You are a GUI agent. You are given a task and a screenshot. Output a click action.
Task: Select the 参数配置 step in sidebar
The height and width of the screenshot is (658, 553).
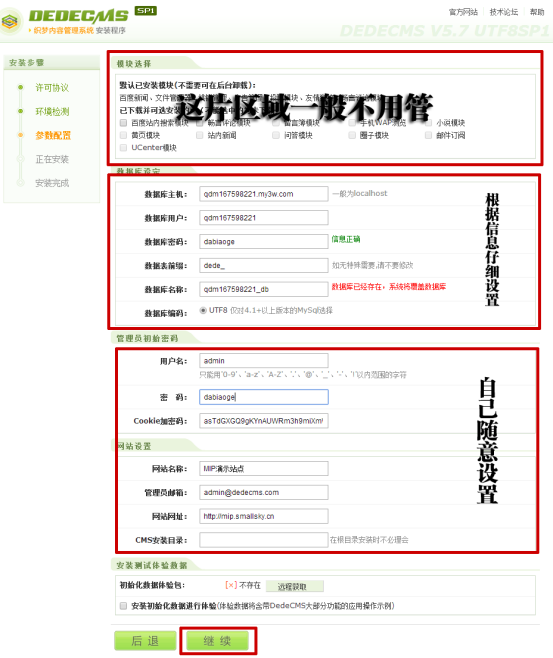pos(53,136)
